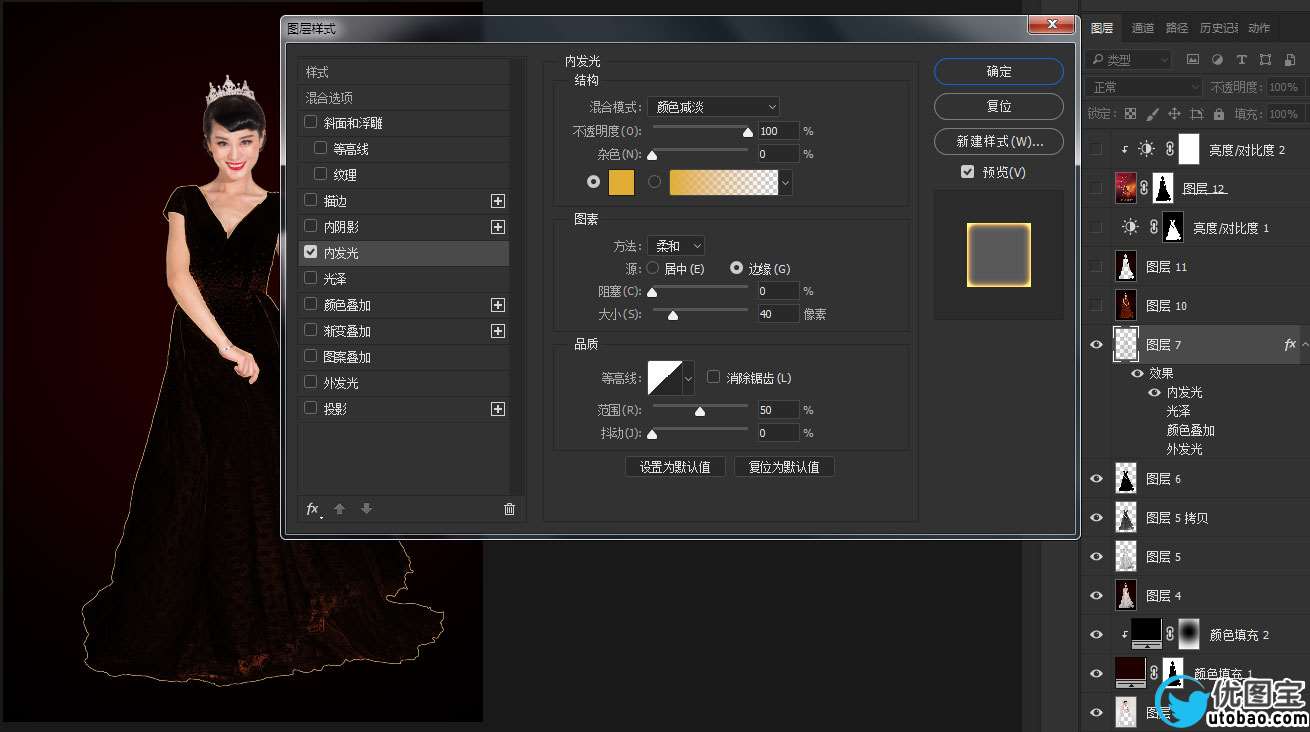Open contour picker dropdown arrow
Viewport: 1310px width, 732px height.
pyautogui.click(x=688, y=378)
